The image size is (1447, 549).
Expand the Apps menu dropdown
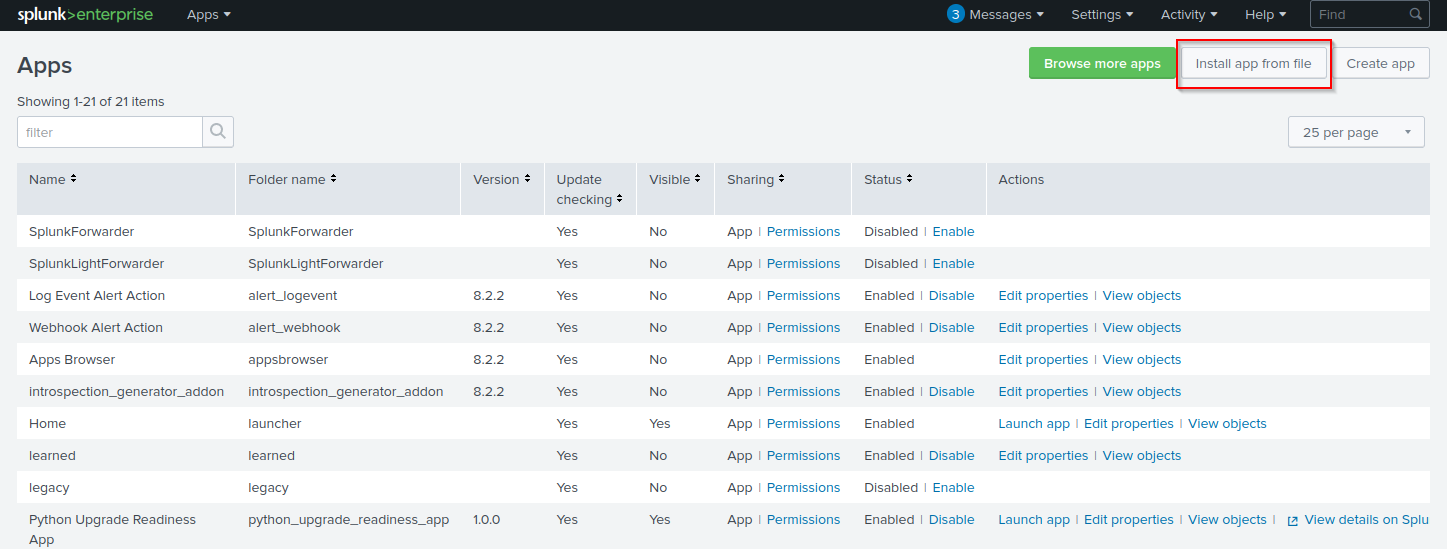point(208,15)
